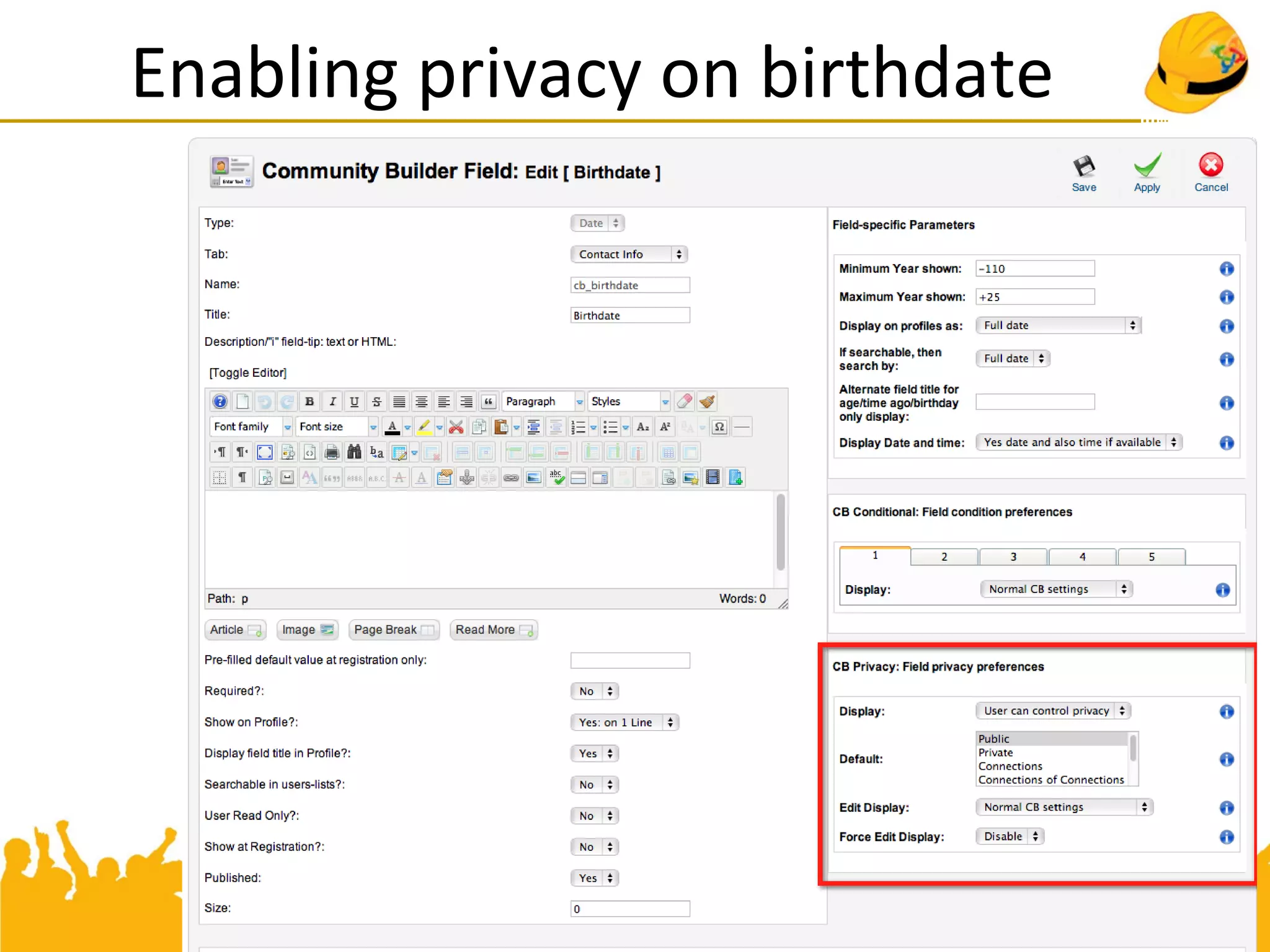Toggle Bold formatting in editor
1270x952 pixels.
309,402
